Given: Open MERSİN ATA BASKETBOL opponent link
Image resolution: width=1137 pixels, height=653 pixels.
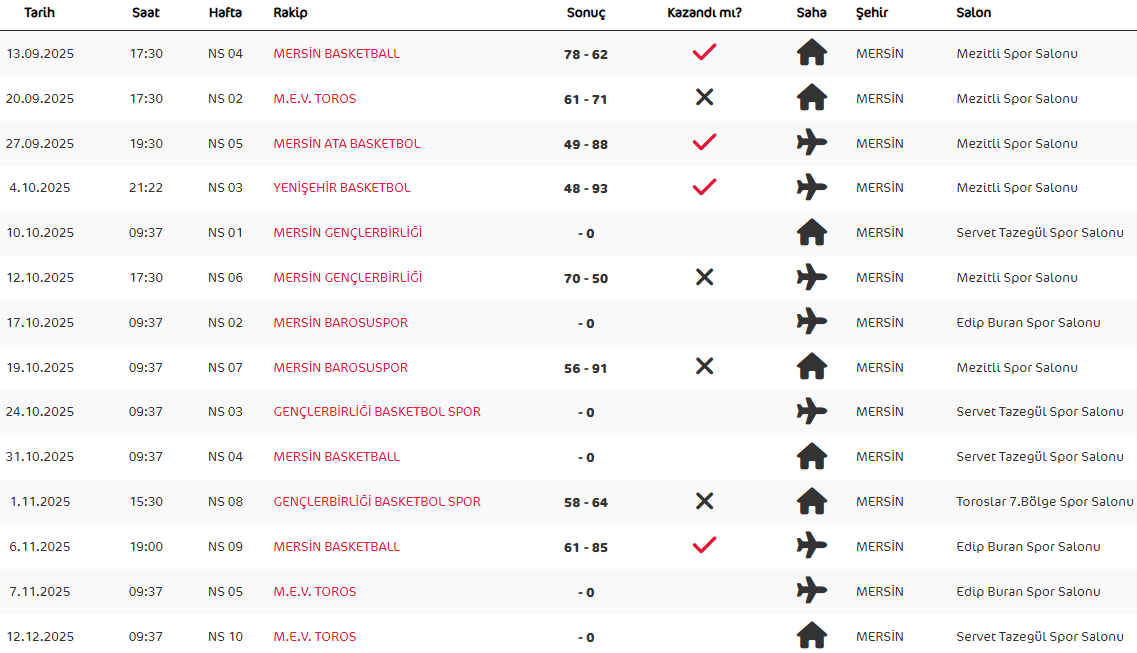Looking at the screenshot, I should (x=347, y=144).
